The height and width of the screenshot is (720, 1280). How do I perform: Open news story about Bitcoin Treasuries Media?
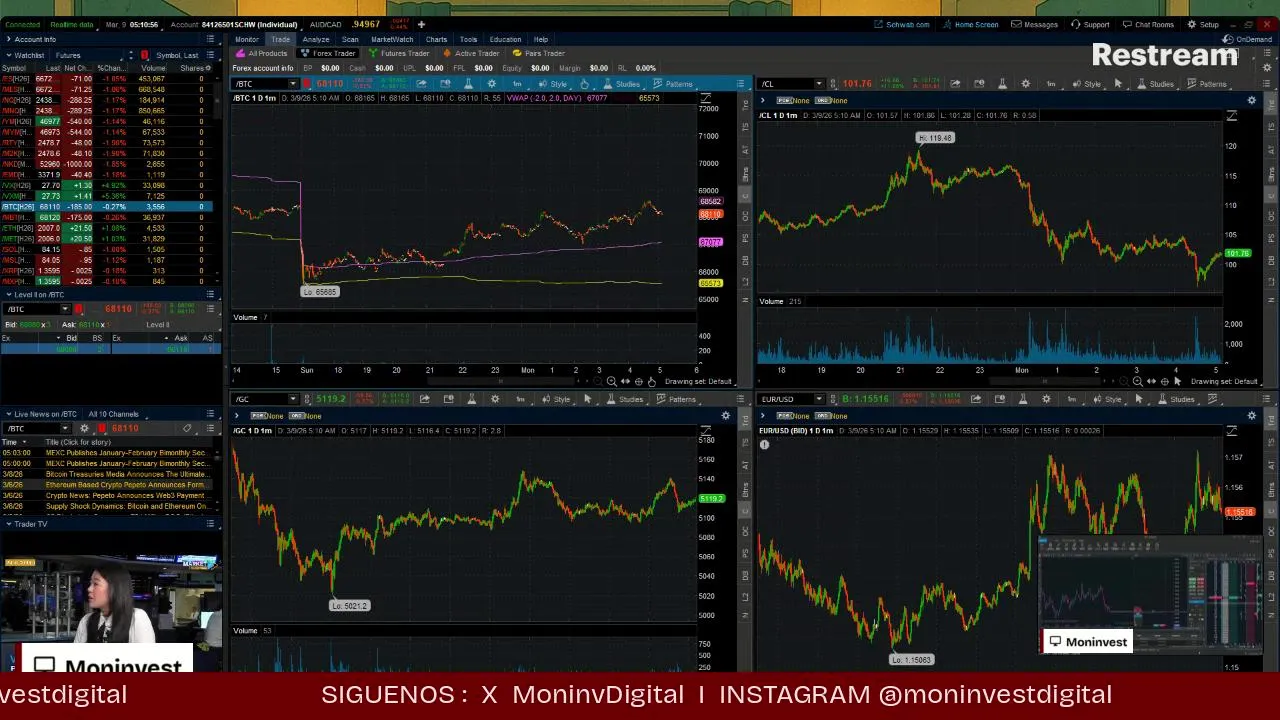[x=126, y=474]
